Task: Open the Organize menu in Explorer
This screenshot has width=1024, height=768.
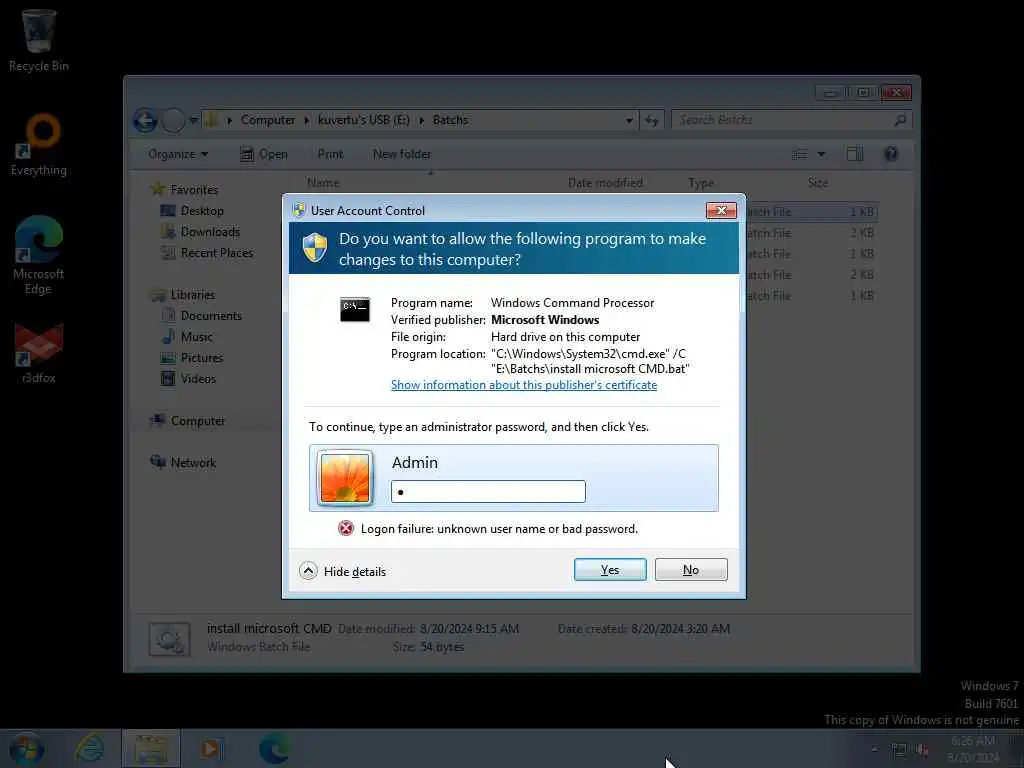Action: [x=178, y=154]
